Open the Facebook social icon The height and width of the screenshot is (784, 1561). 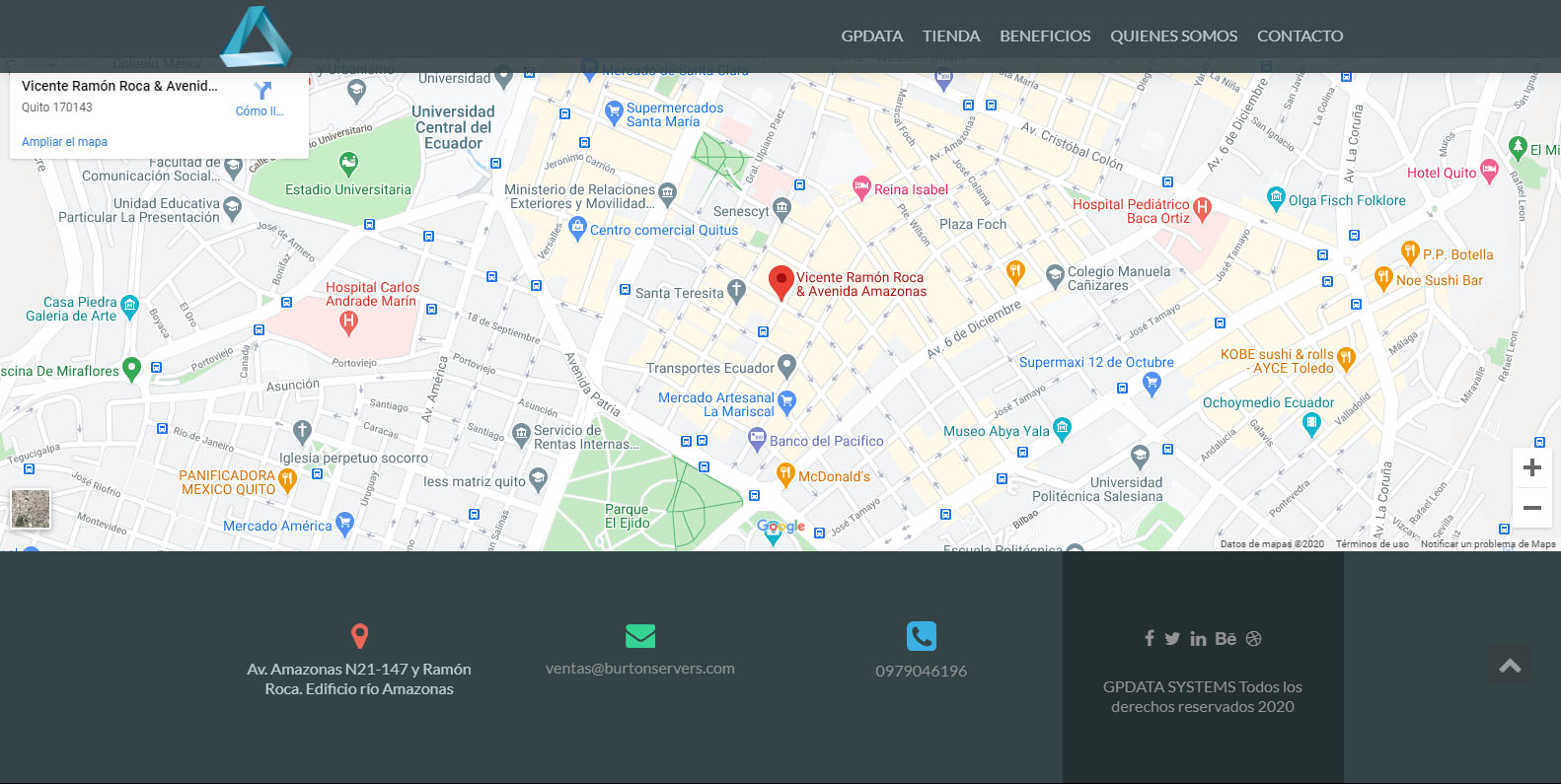1150,639
